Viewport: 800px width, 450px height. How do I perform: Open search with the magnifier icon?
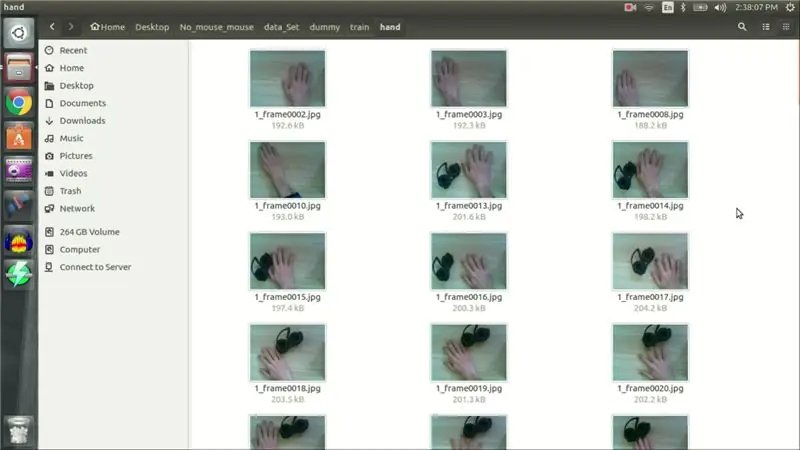742,27
